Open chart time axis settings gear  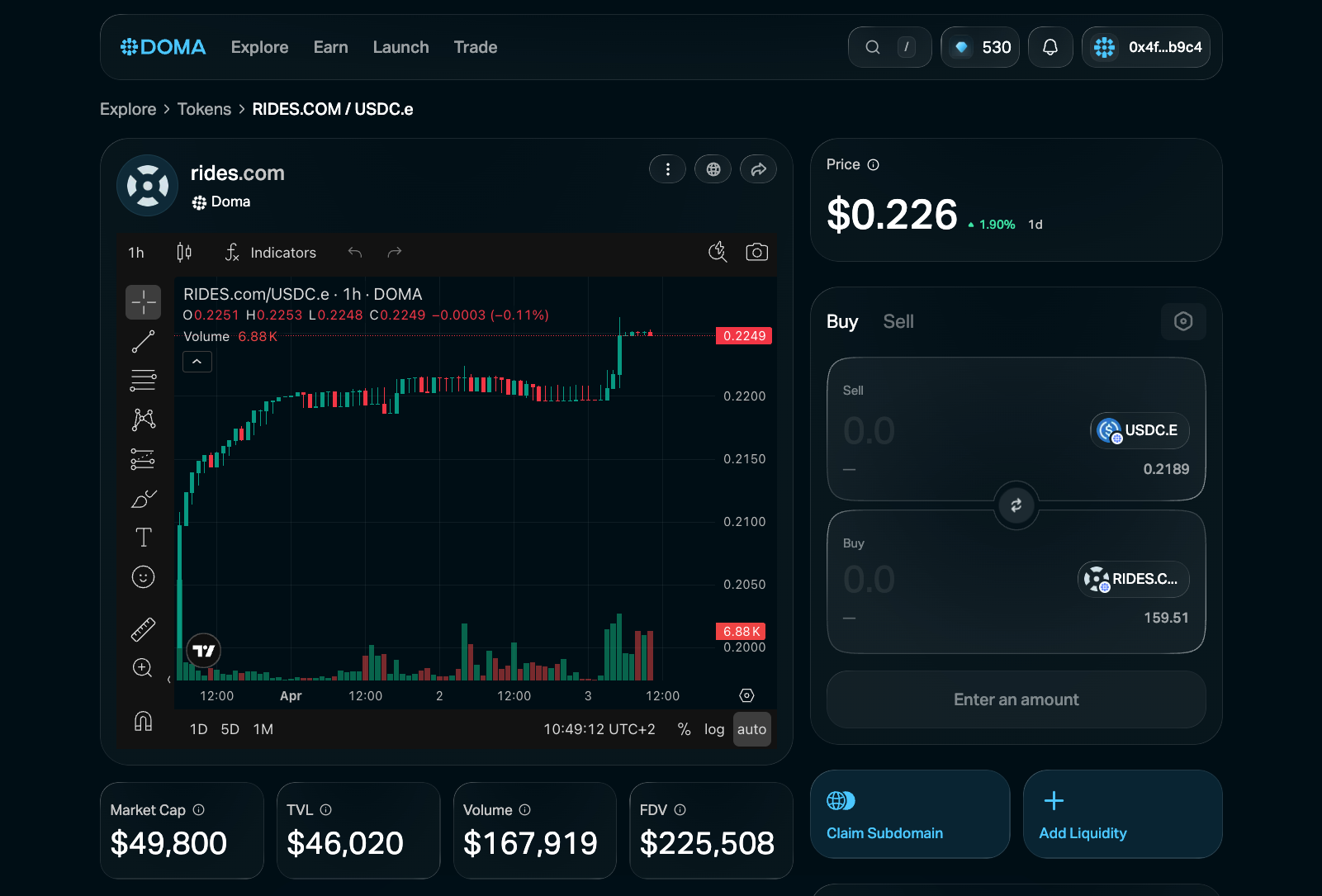point(747,695)
